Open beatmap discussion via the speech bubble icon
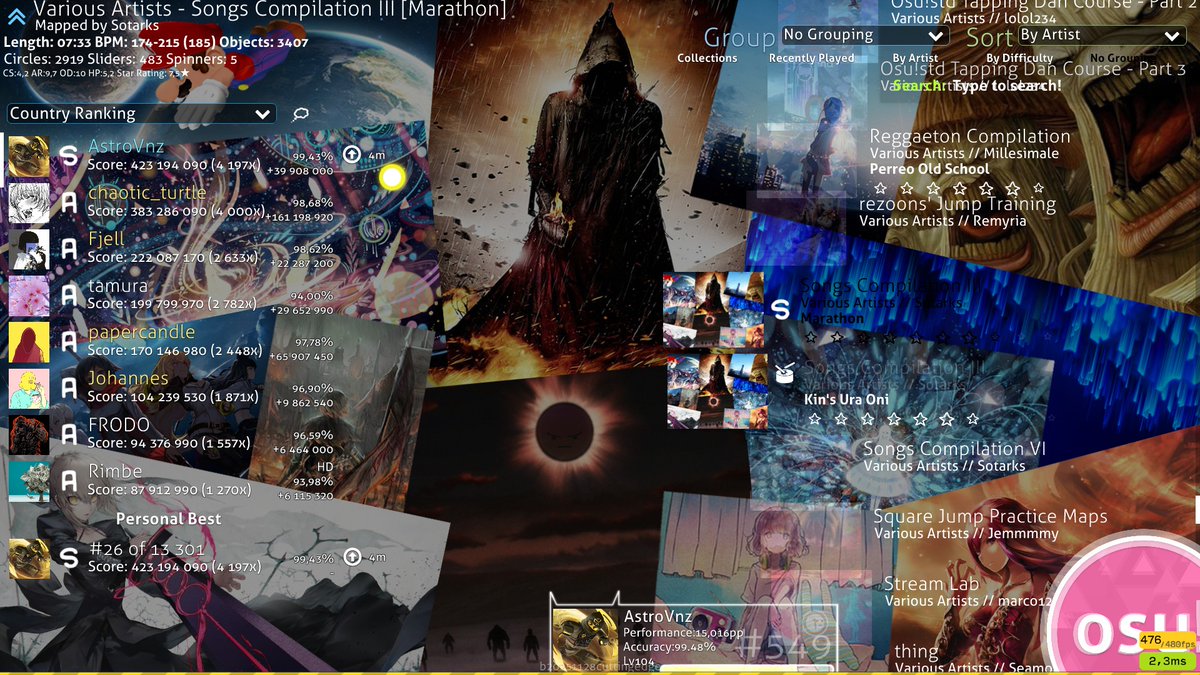This screenshot has width=1200, height=675. (300, 114)
